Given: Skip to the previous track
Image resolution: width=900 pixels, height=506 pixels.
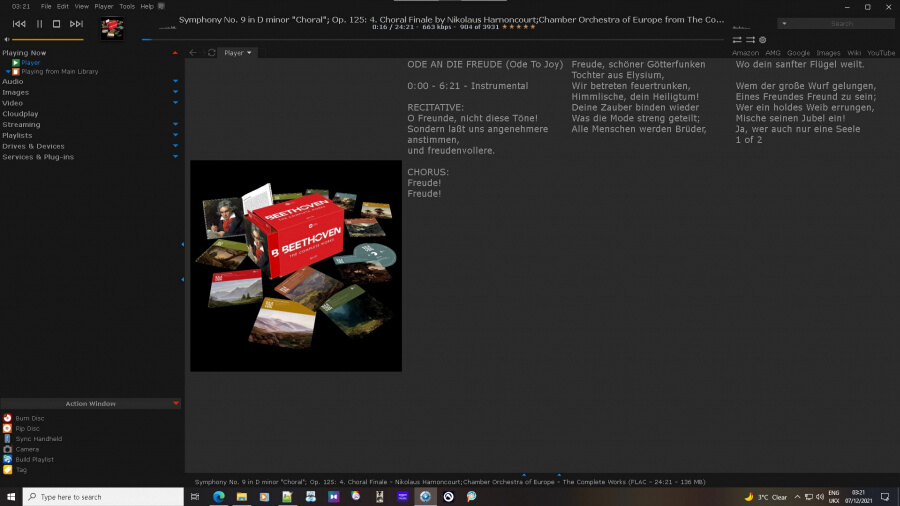Looking at the screenshot, I should pyautogui.click(x=19, y=24).
